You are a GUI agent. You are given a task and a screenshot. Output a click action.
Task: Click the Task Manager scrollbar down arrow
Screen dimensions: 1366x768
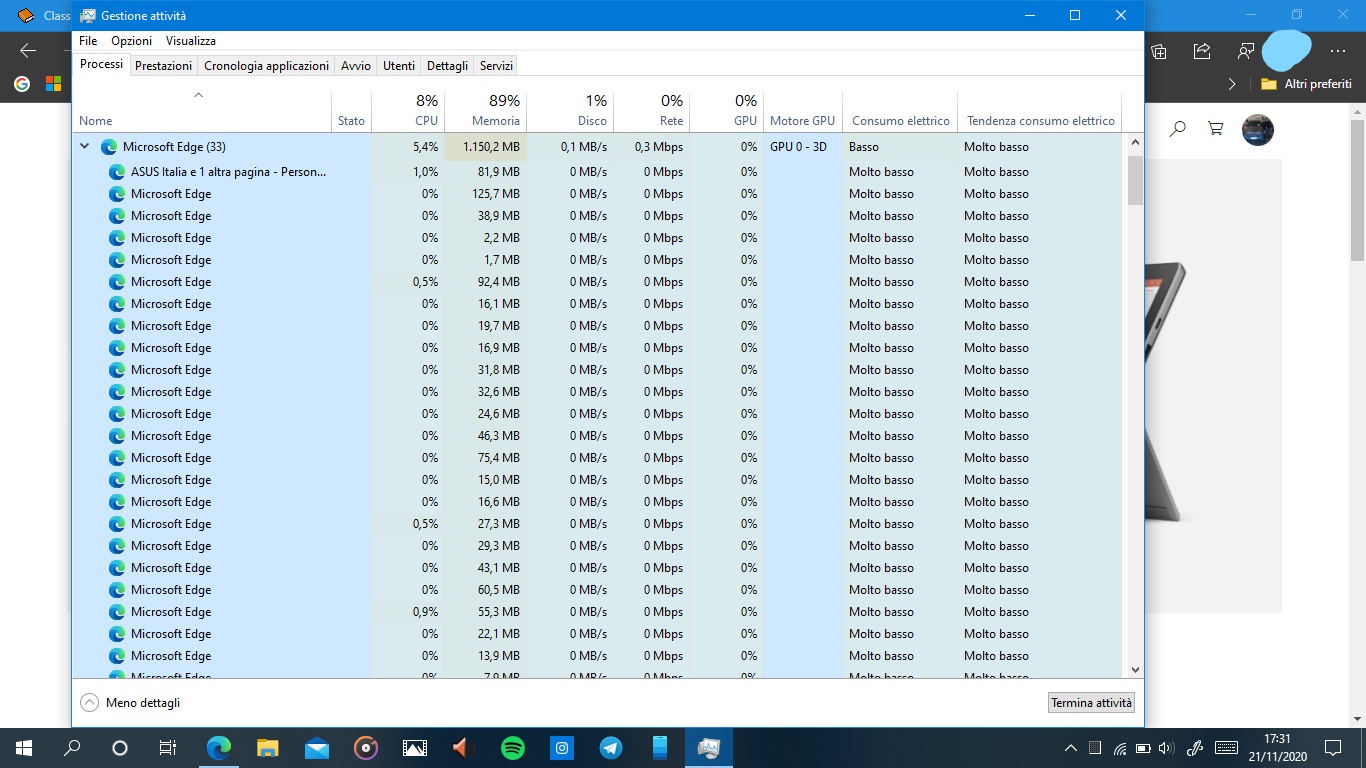pos(1135,670)
